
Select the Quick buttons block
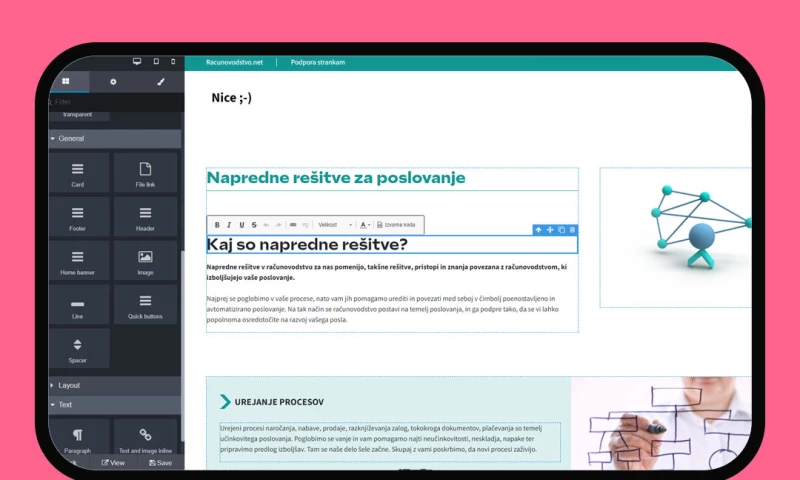point(145,305)
